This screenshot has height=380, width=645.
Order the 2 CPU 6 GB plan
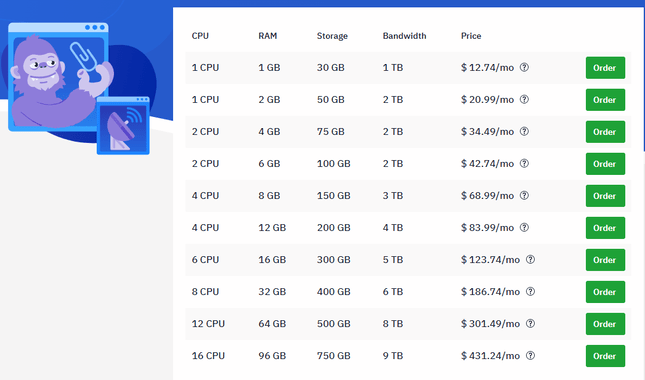coord(605,164)
